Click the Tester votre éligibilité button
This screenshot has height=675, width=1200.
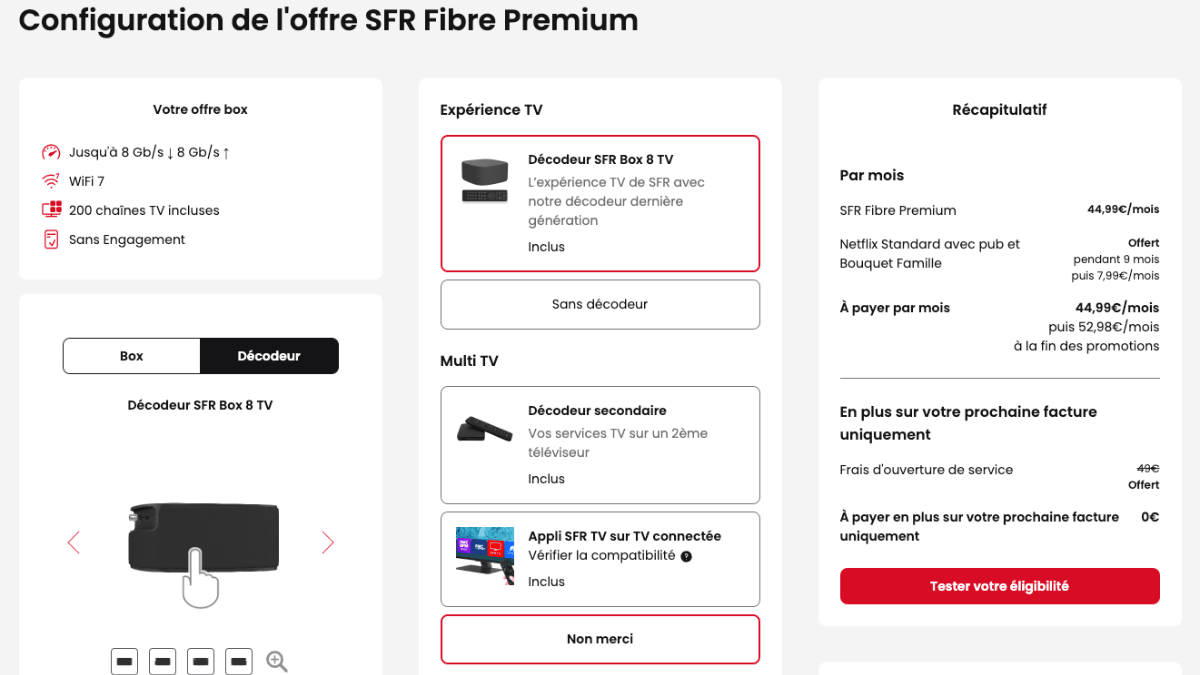[999, 586]
